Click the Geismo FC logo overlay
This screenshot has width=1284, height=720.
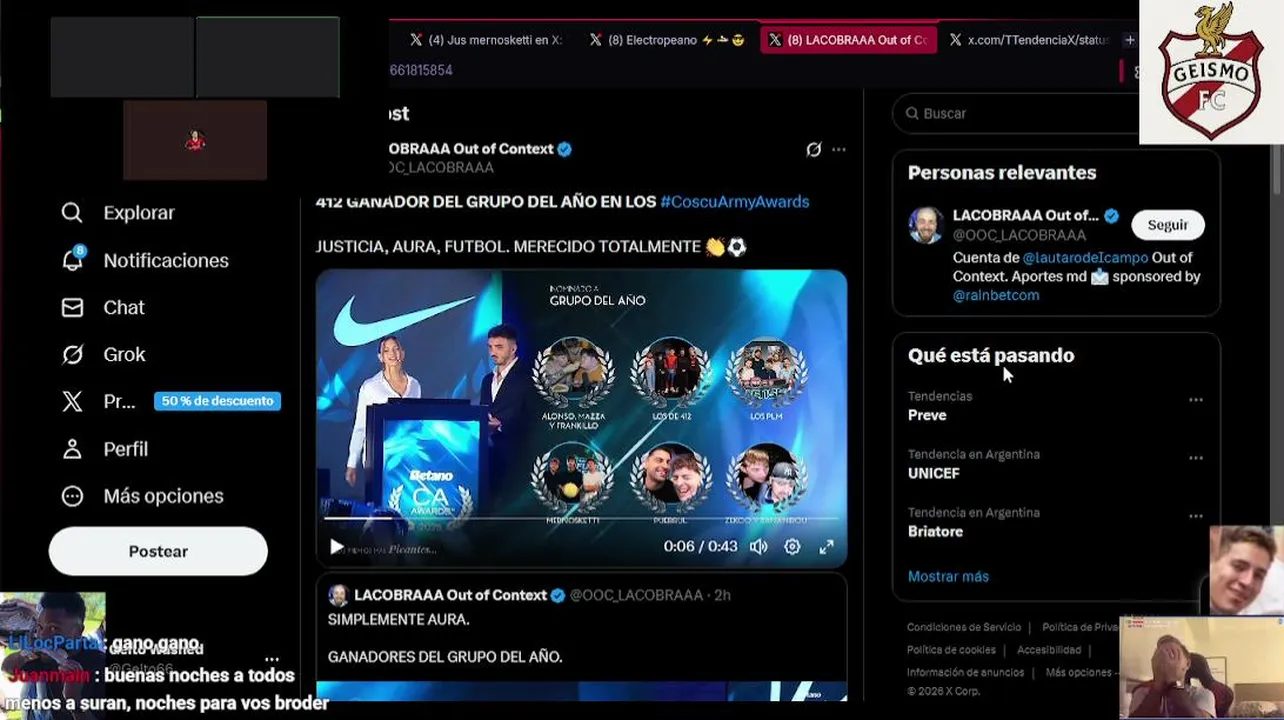[x=1211, y=72]
